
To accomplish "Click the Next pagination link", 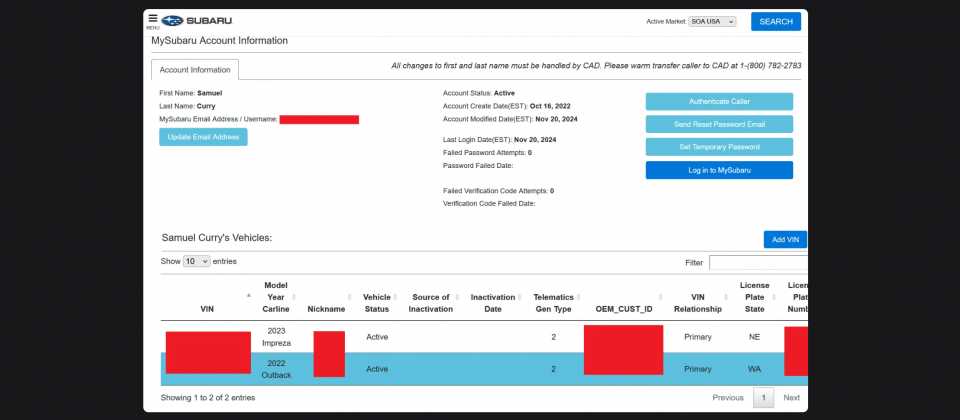I will (792, 397).
